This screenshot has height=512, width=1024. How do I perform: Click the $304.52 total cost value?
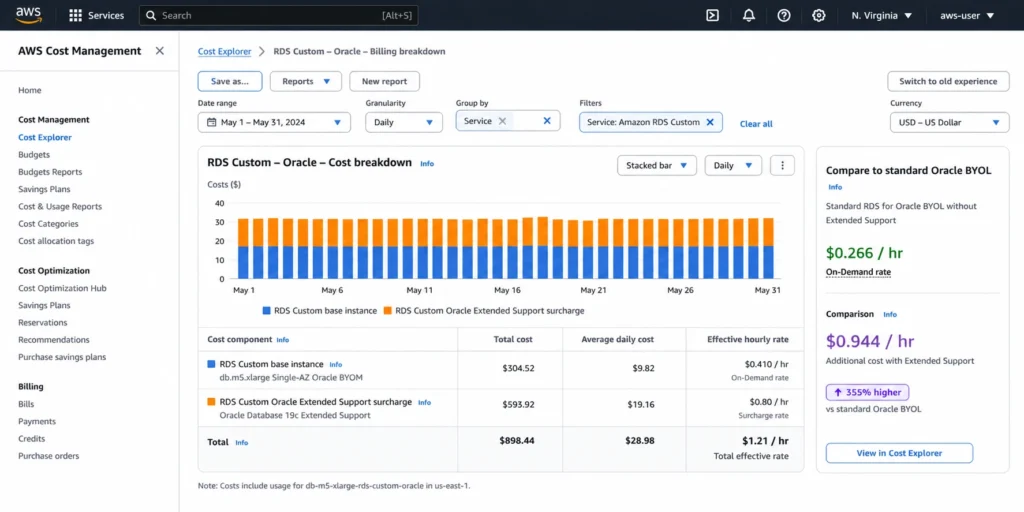coord(519,368)
